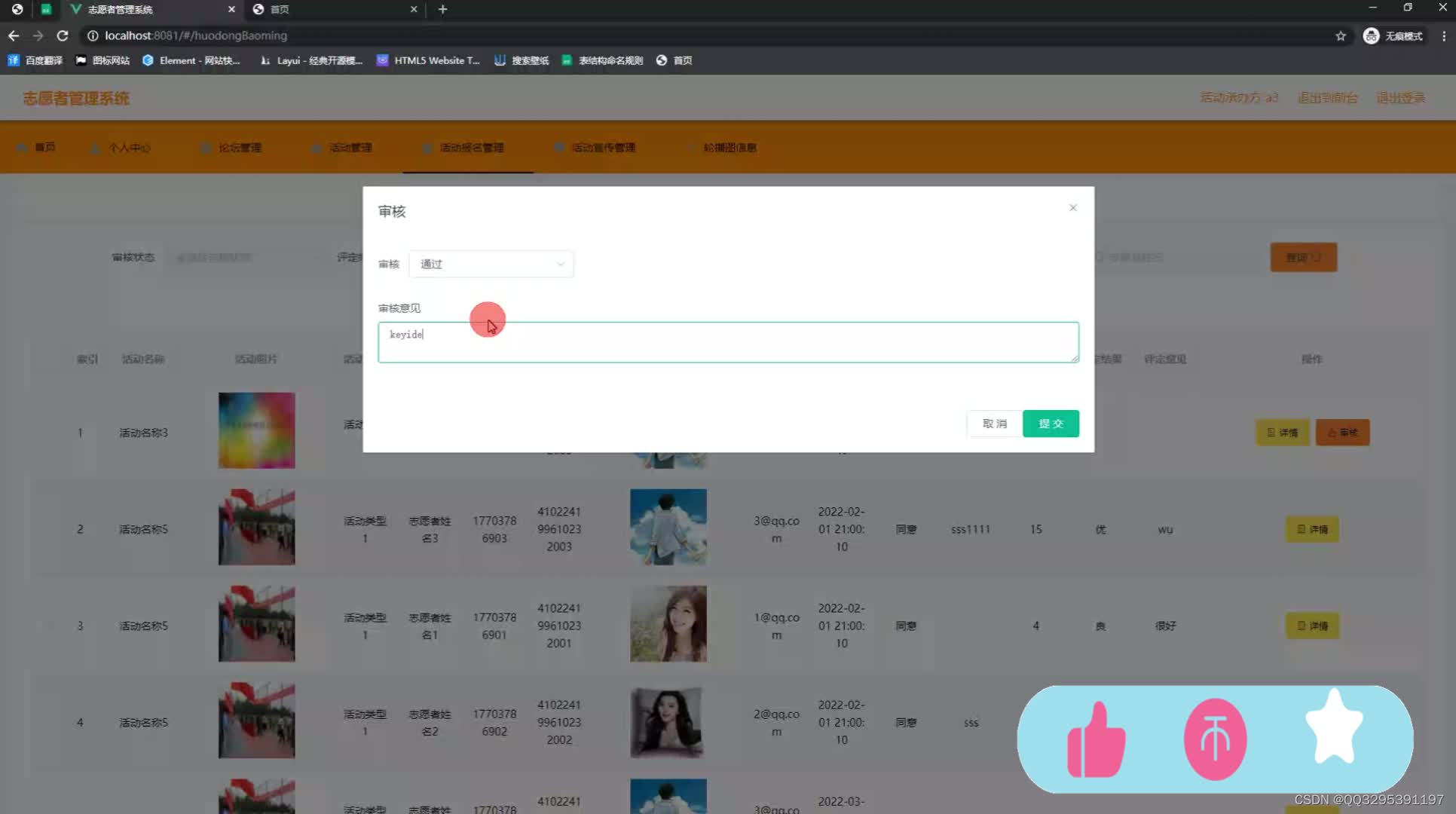Open the 百度翻译 bookmark
This screenshot has width=1456, height=814.
coord(35,60)
